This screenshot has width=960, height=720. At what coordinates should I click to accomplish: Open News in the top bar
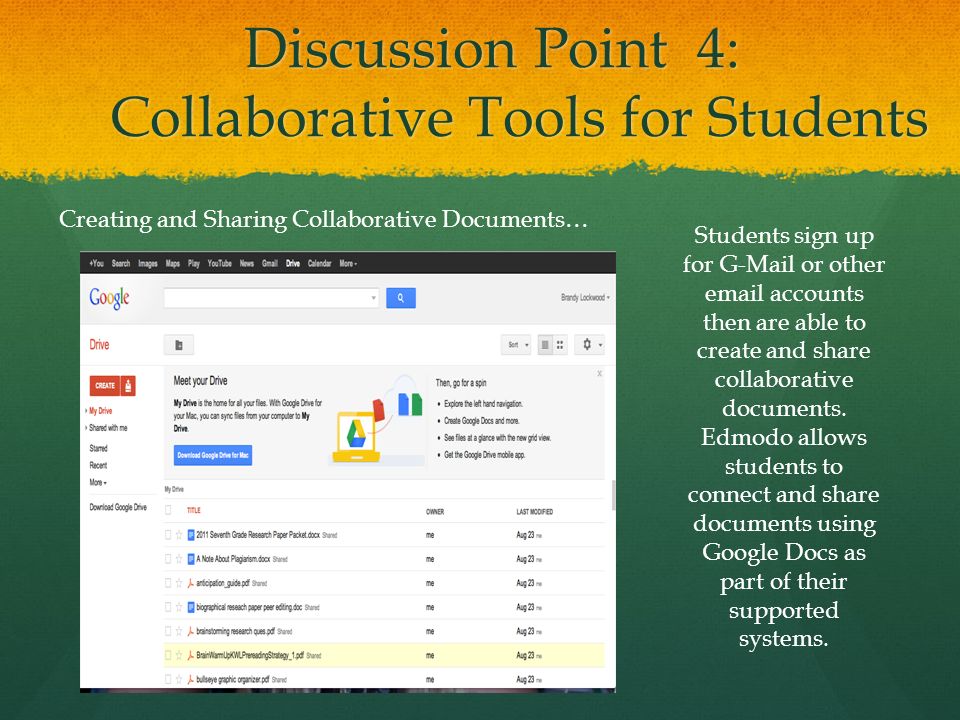(x=247, y=264)
